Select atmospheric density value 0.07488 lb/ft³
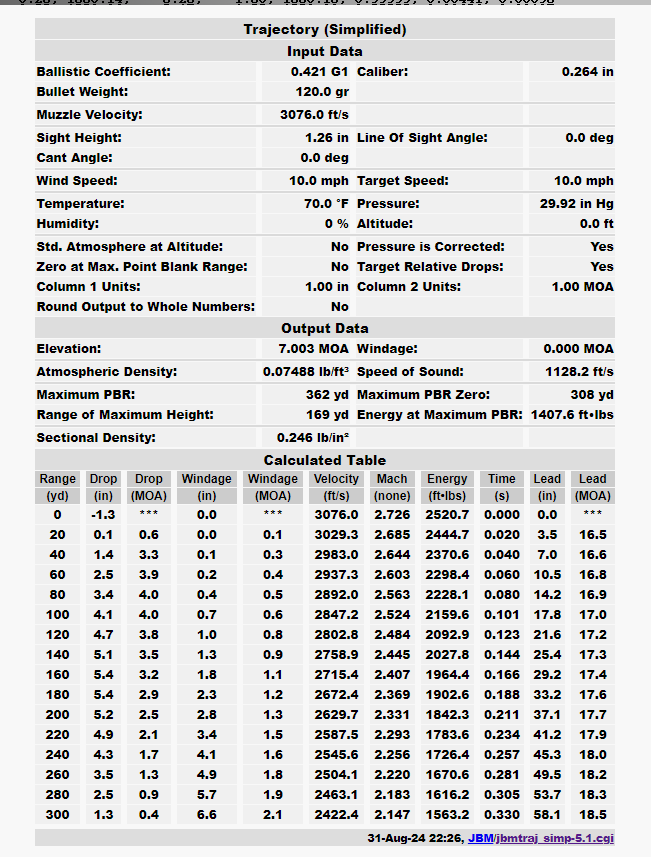This screenshot has width=651, height=857. coord(306,372)
